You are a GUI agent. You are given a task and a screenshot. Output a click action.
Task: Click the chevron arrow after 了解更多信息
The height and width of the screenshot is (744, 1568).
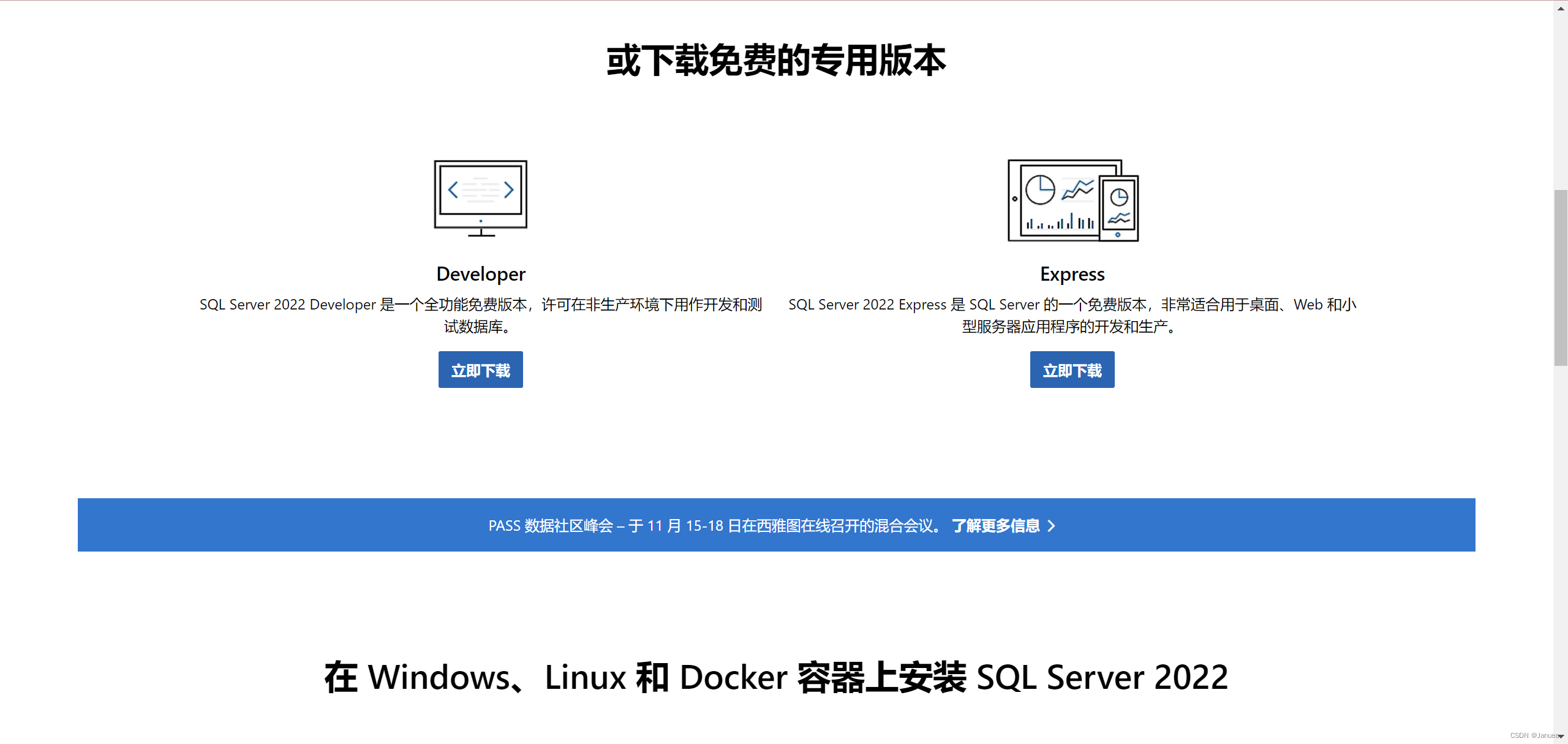[x=1052, y=526]
